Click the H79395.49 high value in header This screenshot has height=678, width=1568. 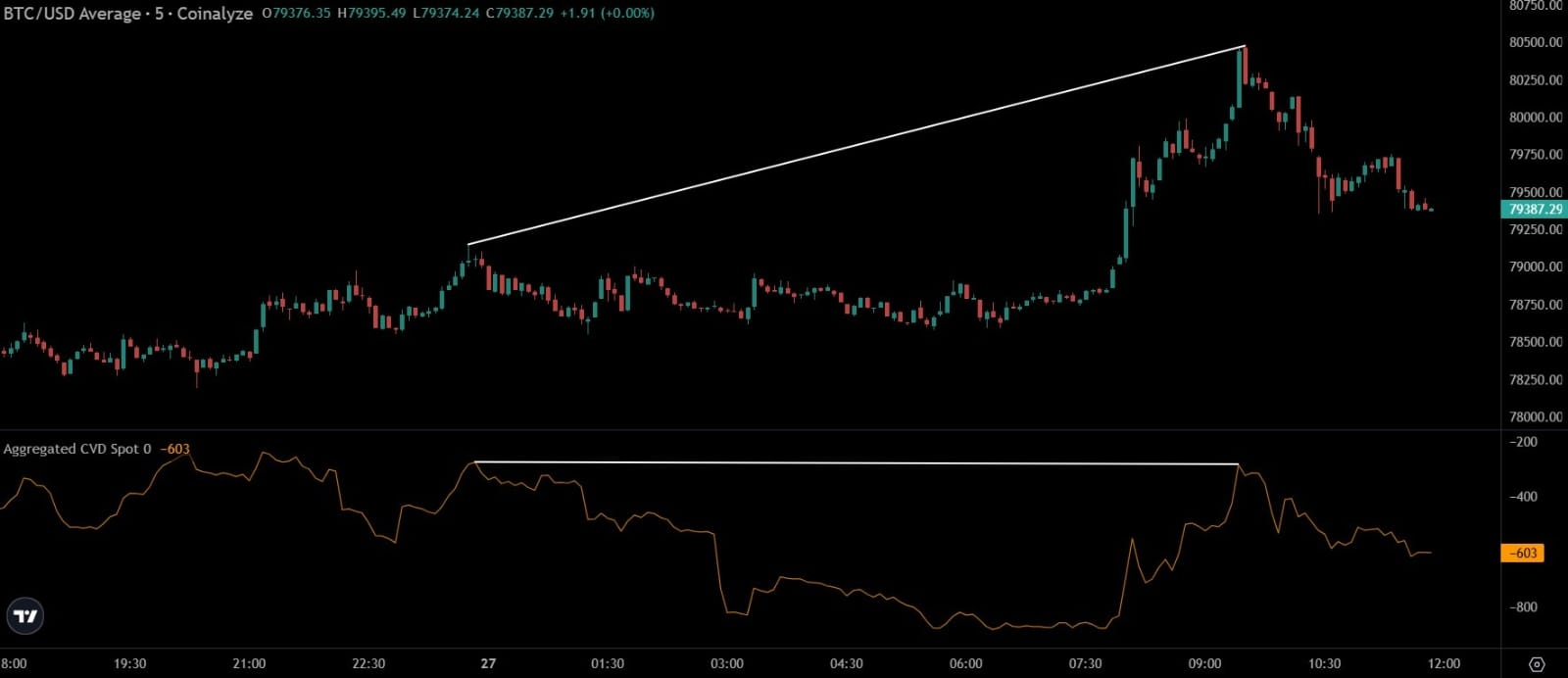pos(371,14)
